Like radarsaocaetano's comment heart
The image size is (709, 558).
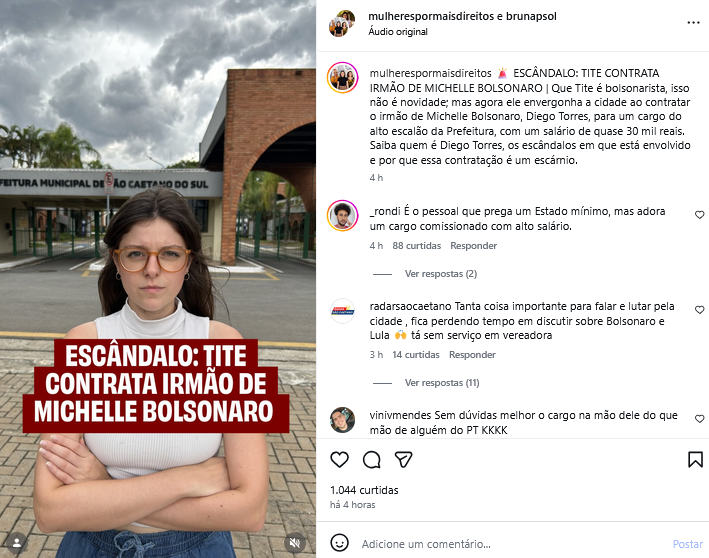pos(700,310)
